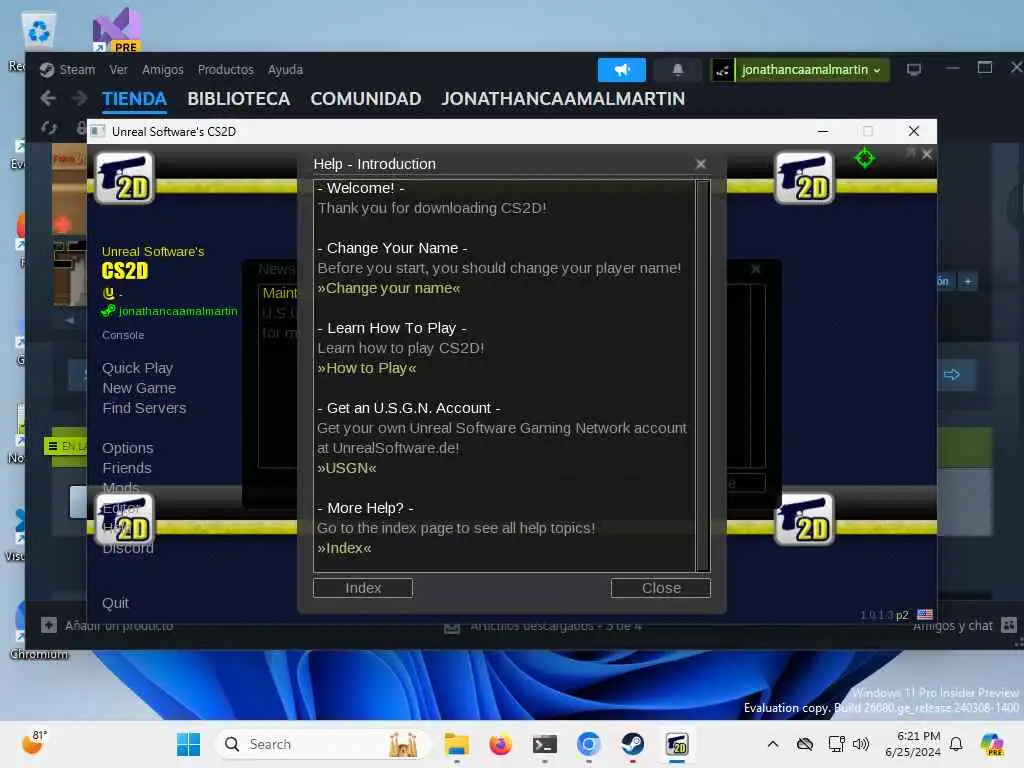Screen dimensions: 1024x768
Task: Click top-right CS2D gun logo
Action: [804, 178]
